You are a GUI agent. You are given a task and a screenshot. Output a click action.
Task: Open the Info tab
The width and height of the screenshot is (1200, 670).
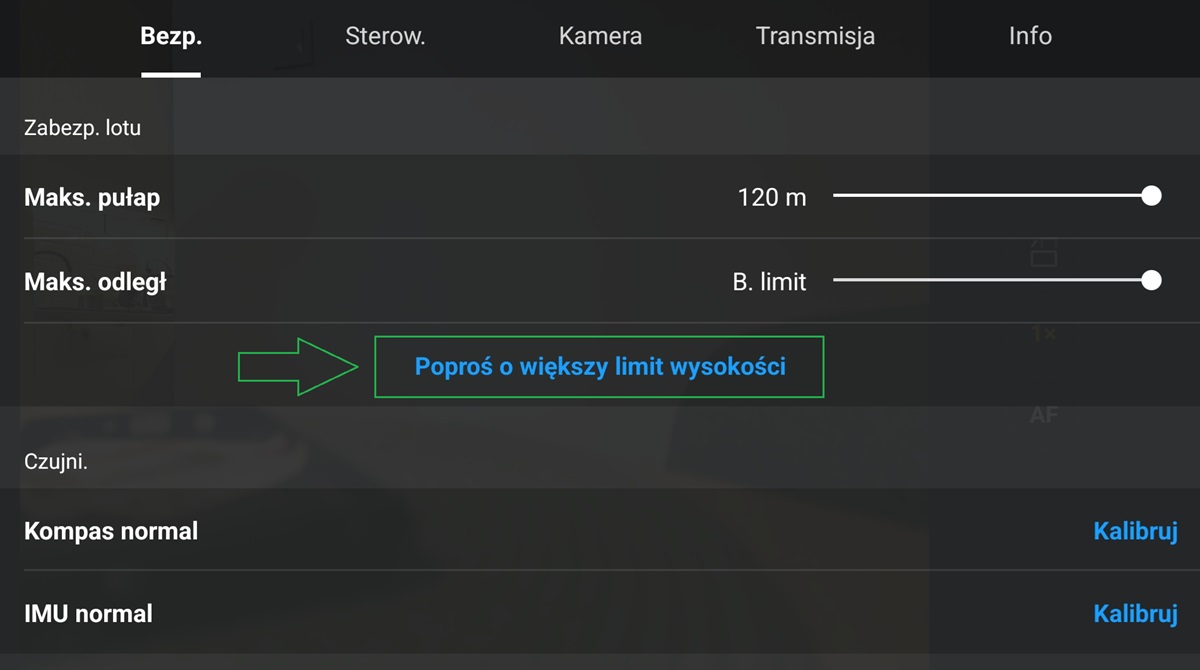(1030, 36)
